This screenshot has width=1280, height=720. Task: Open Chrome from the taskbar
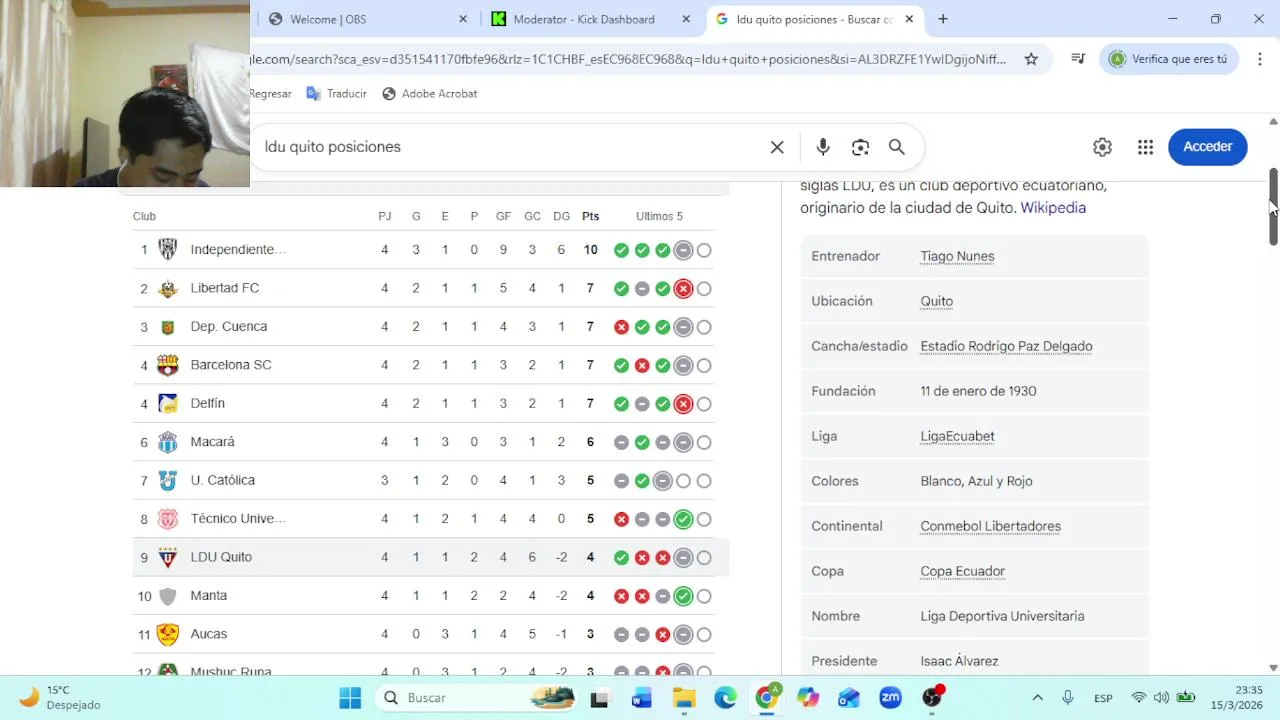point(767,698)
